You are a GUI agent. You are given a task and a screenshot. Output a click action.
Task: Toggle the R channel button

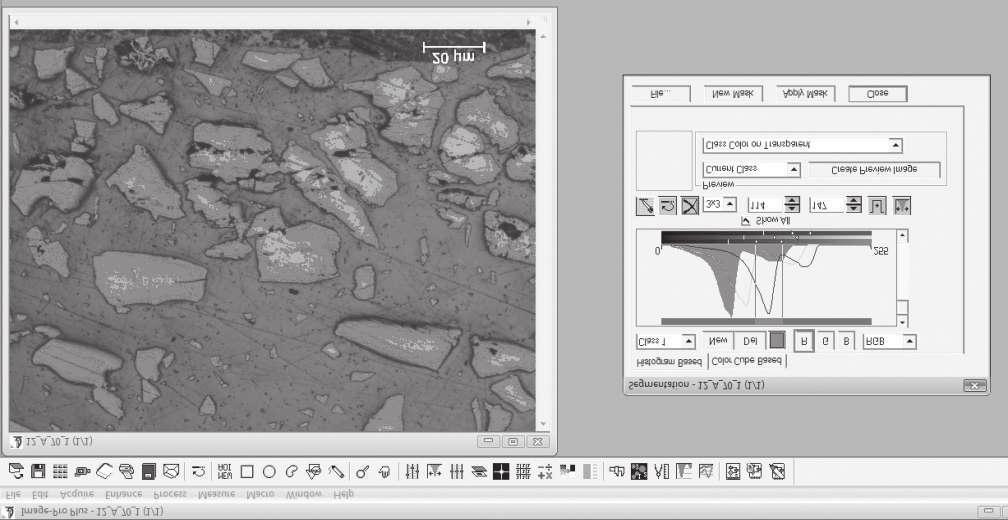point(804,341)
